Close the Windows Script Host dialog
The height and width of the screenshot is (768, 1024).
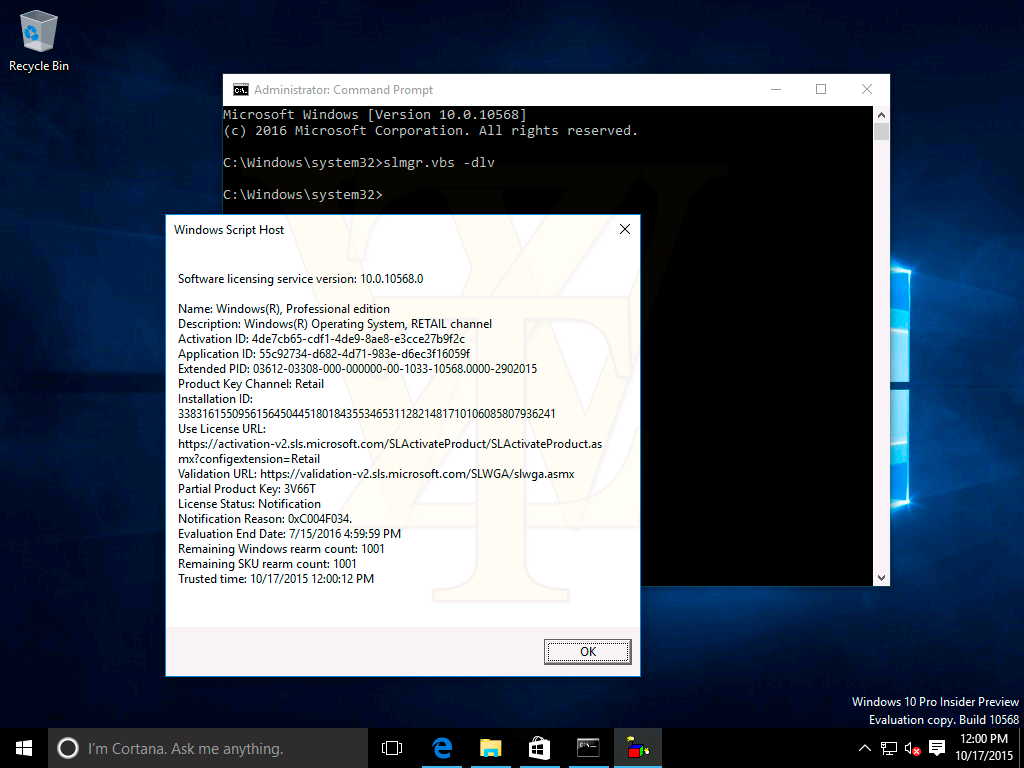624,229
